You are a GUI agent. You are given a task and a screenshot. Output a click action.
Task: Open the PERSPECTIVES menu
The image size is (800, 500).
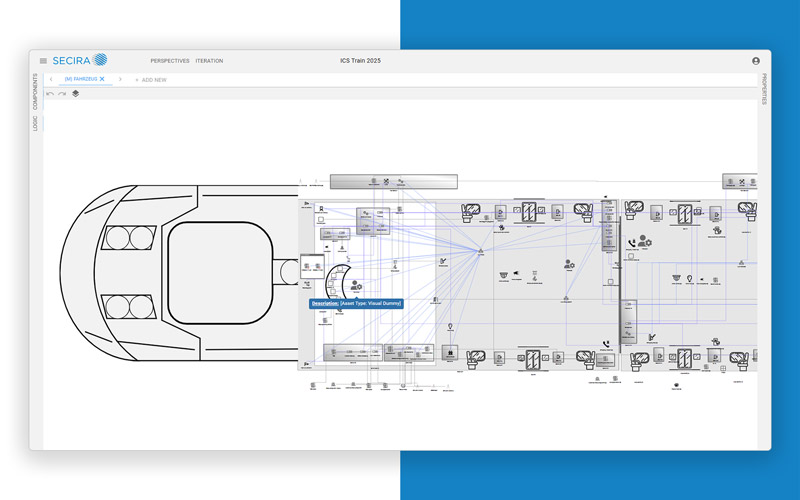click(x=170, y=61)
